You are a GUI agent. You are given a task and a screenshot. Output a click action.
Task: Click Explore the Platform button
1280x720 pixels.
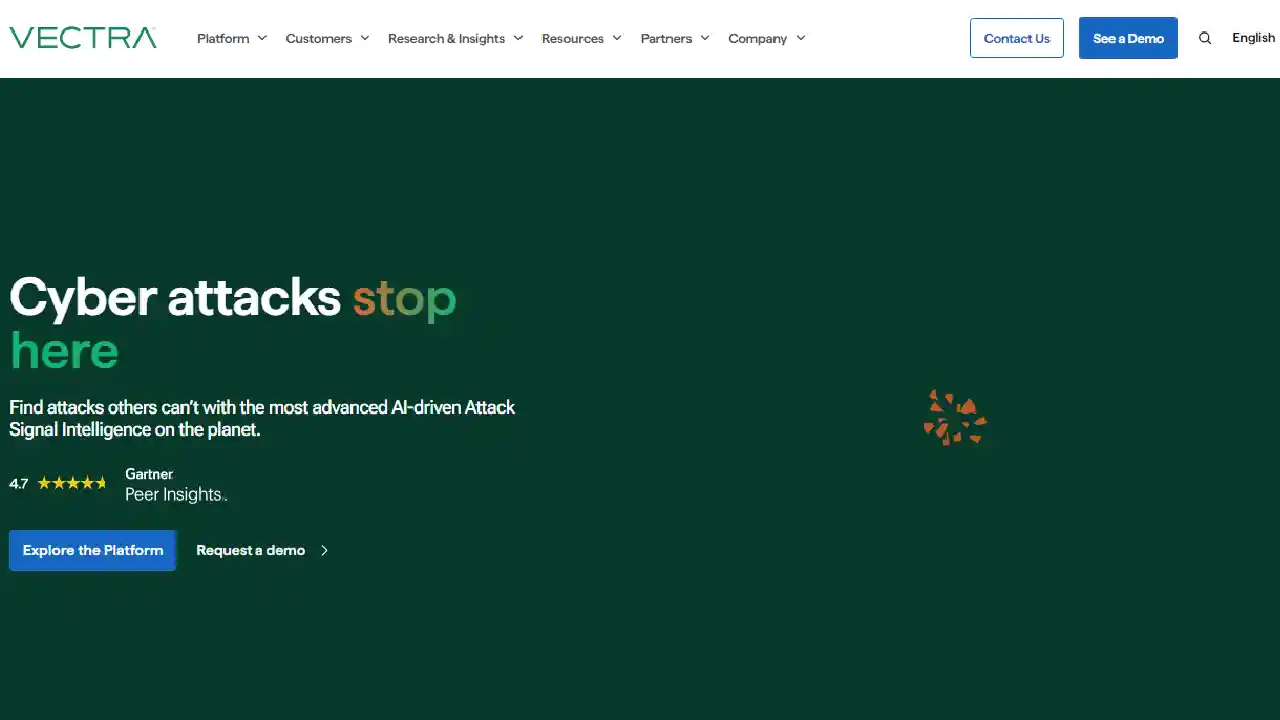(x=93, y=551)
